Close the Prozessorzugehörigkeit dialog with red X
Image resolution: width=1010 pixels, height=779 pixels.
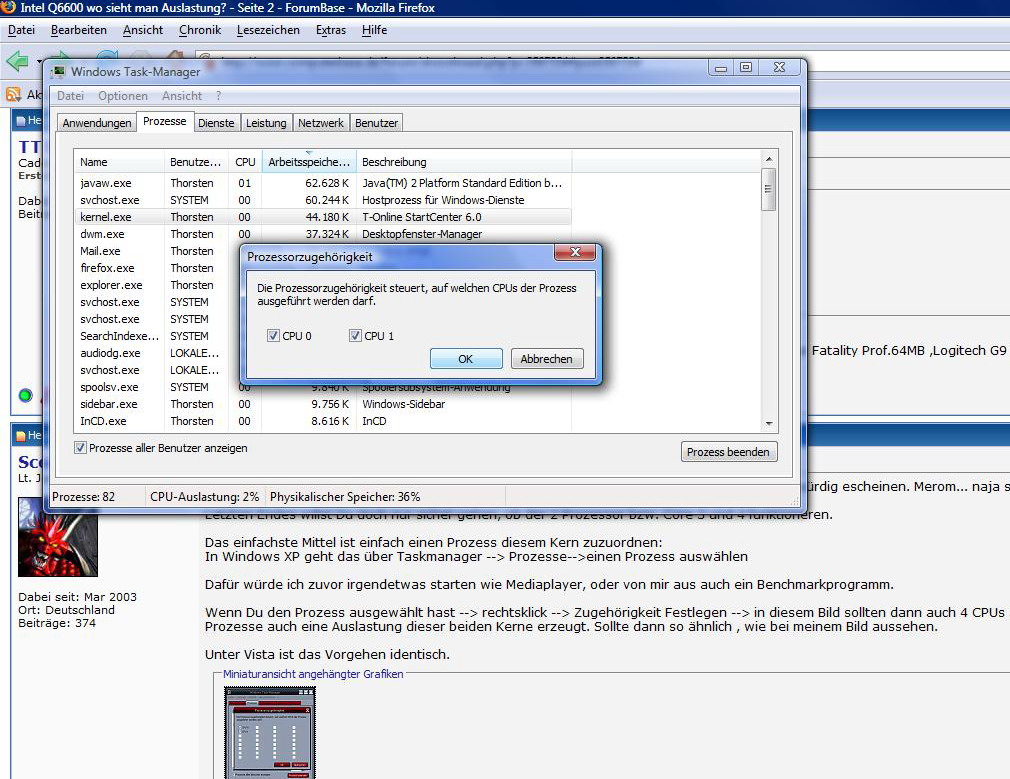[575, 252]
